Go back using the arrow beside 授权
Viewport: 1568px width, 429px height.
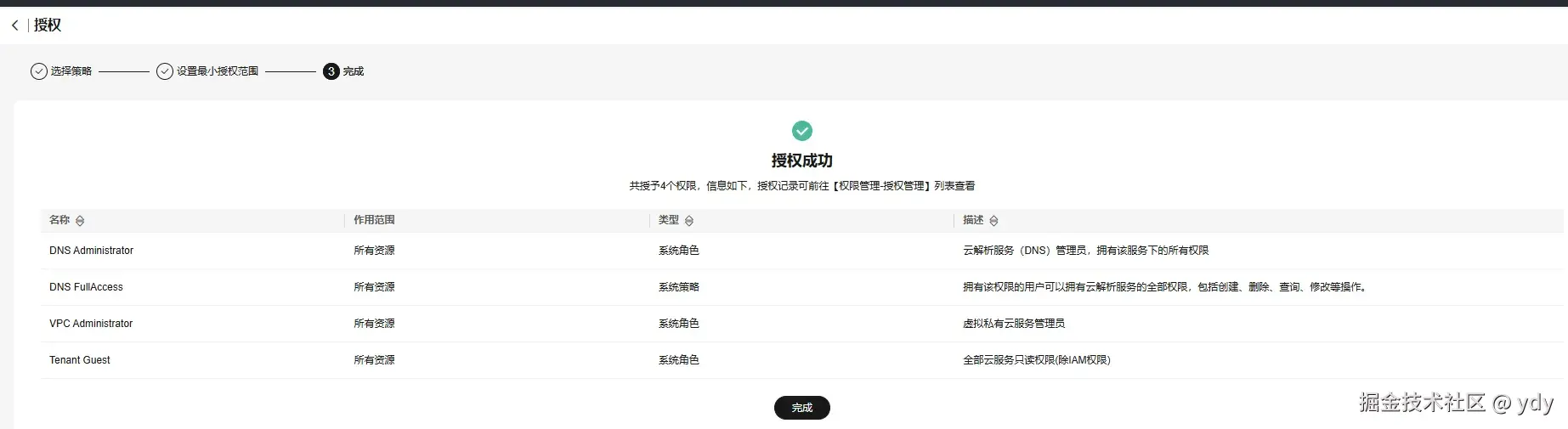[x=14, y=25]
